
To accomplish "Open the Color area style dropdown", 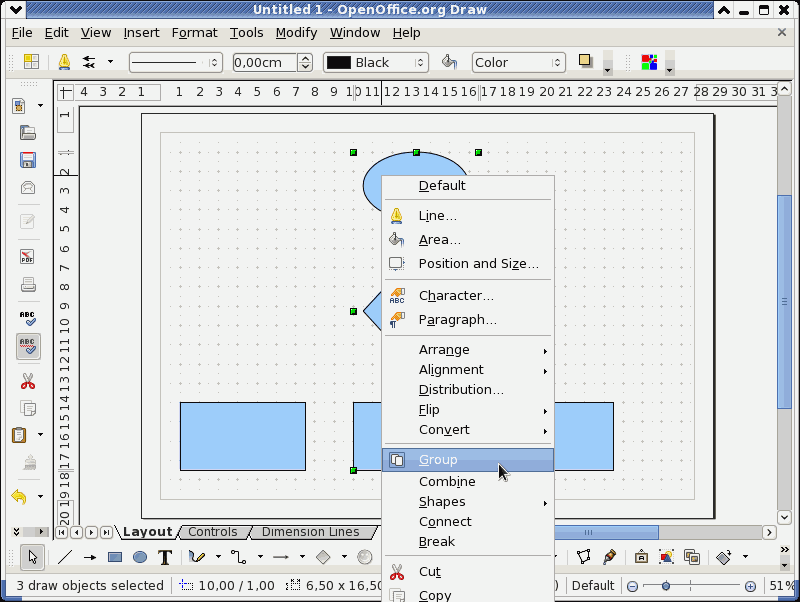I will point(518,62).
